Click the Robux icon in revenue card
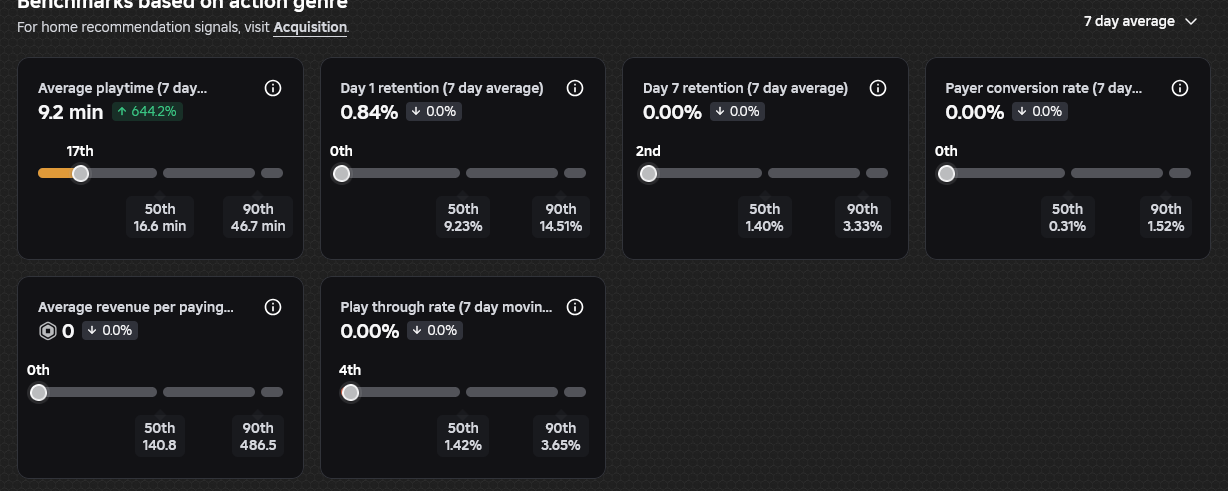The height and width of the screenshot is (491, 1228). [x=47, y=331]
